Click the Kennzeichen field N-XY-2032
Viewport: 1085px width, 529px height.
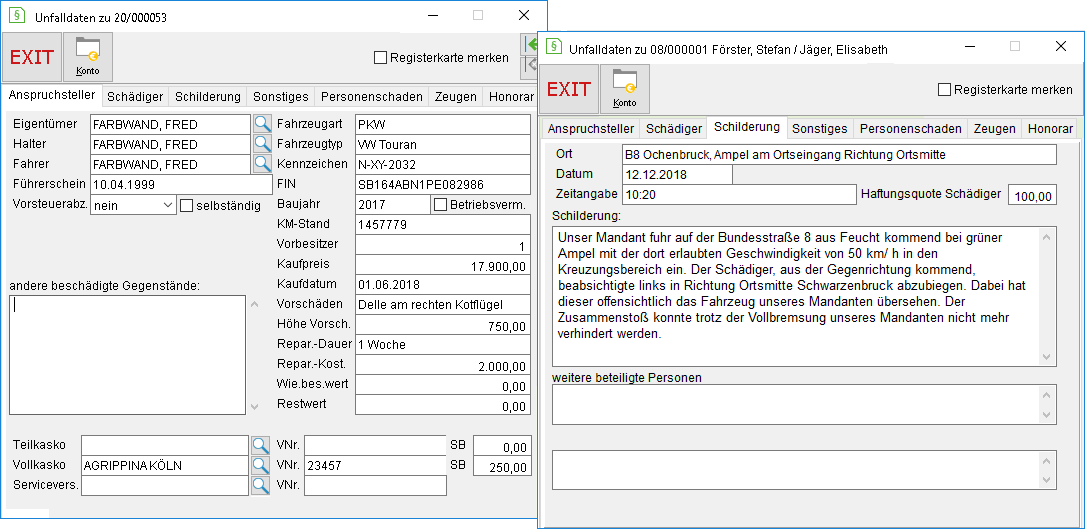442,165
